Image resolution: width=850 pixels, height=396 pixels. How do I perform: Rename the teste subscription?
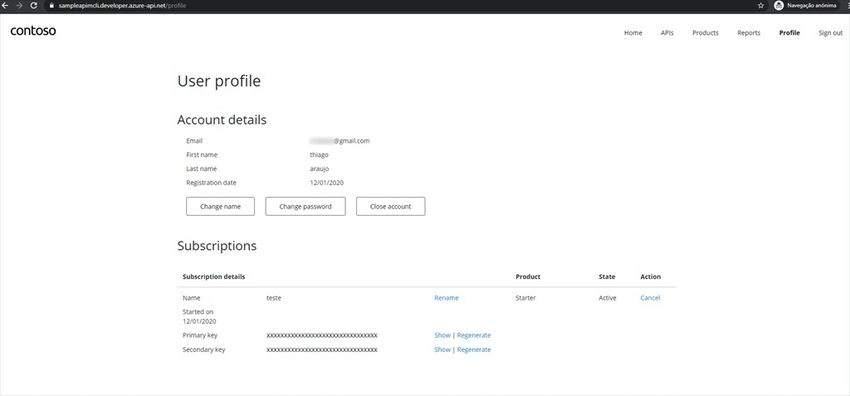[x=446, y=298]
